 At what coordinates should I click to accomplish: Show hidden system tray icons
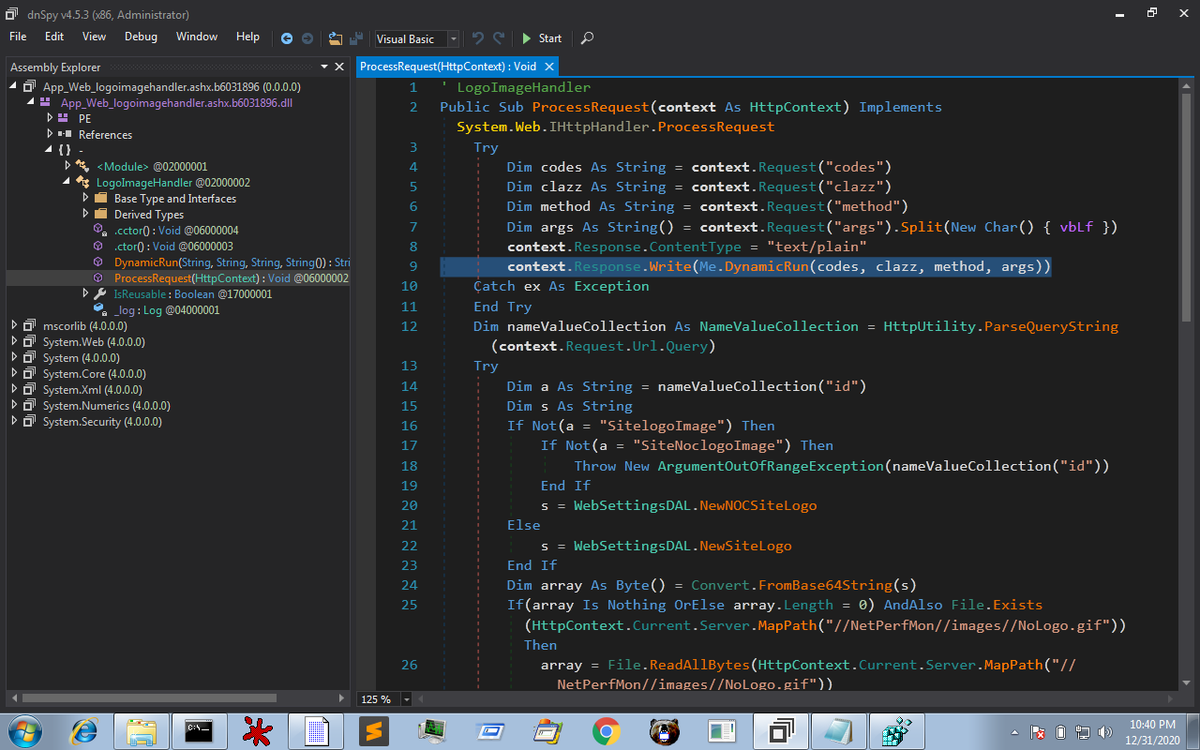1016,732
